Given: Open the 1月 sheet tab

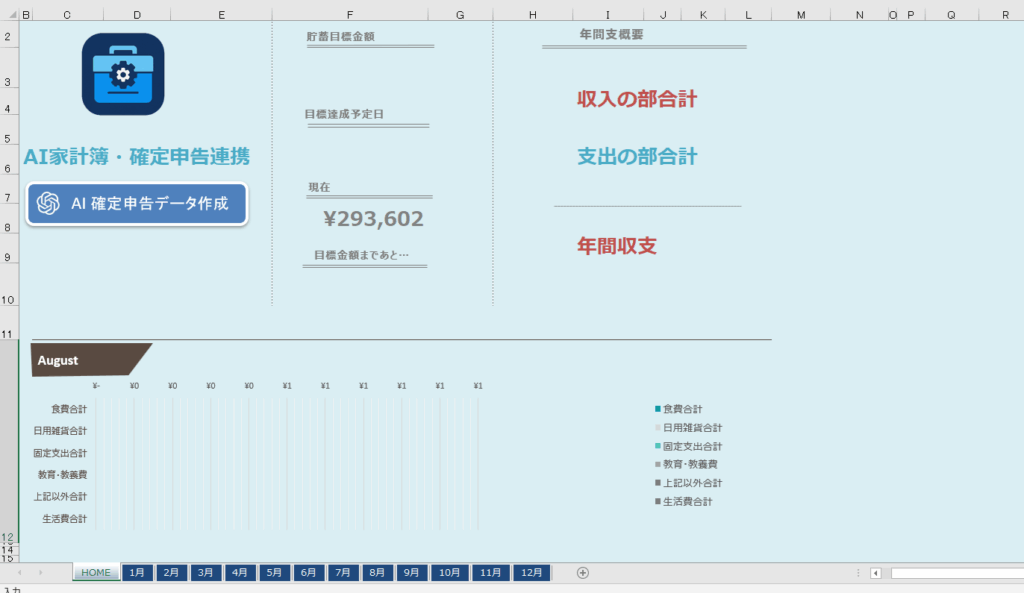Looking at the screenshot, I should click(x=137, y=573).
